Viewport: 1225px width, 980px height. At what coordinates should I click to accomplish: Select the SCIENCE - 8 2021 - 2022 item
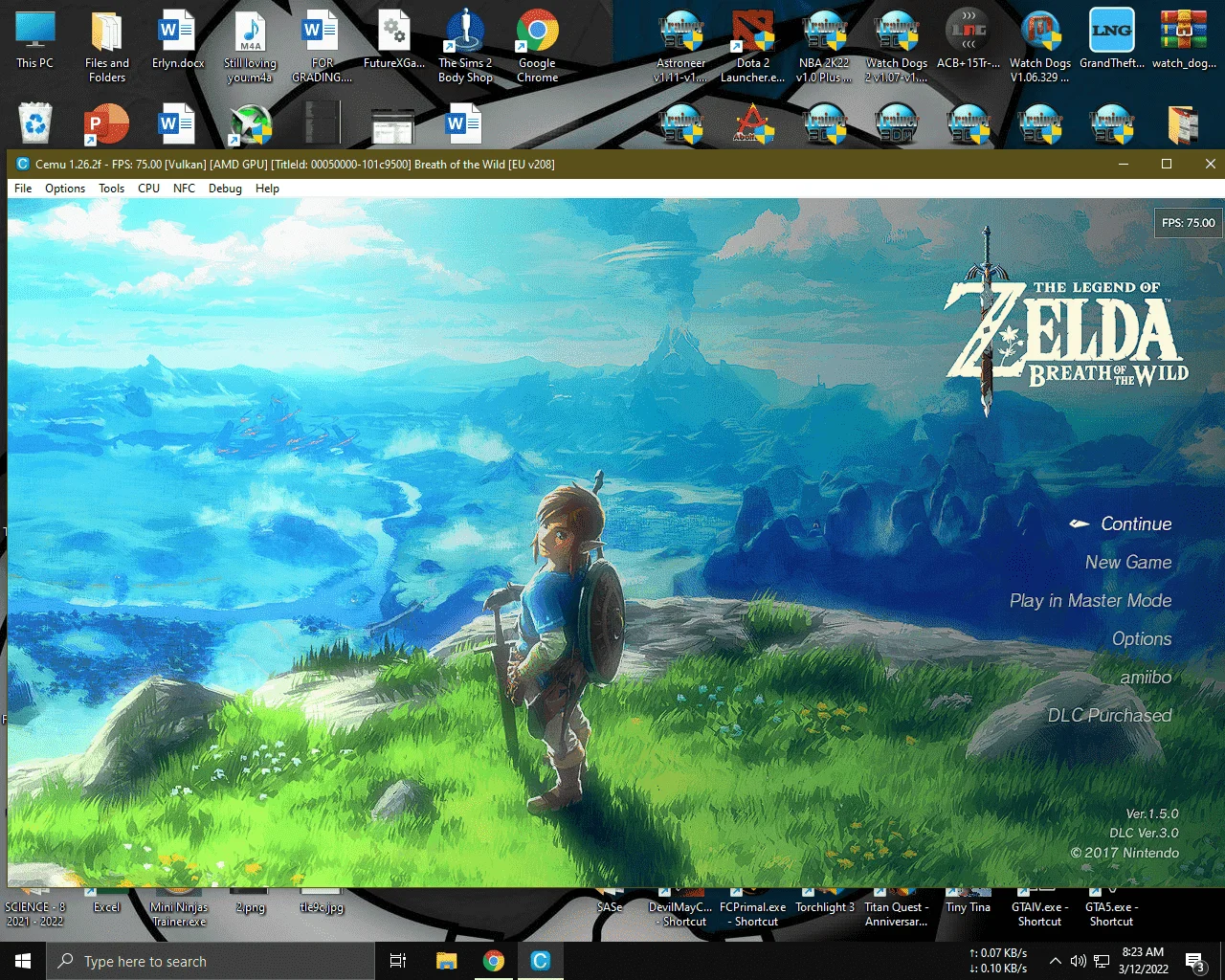click(35, 909)
